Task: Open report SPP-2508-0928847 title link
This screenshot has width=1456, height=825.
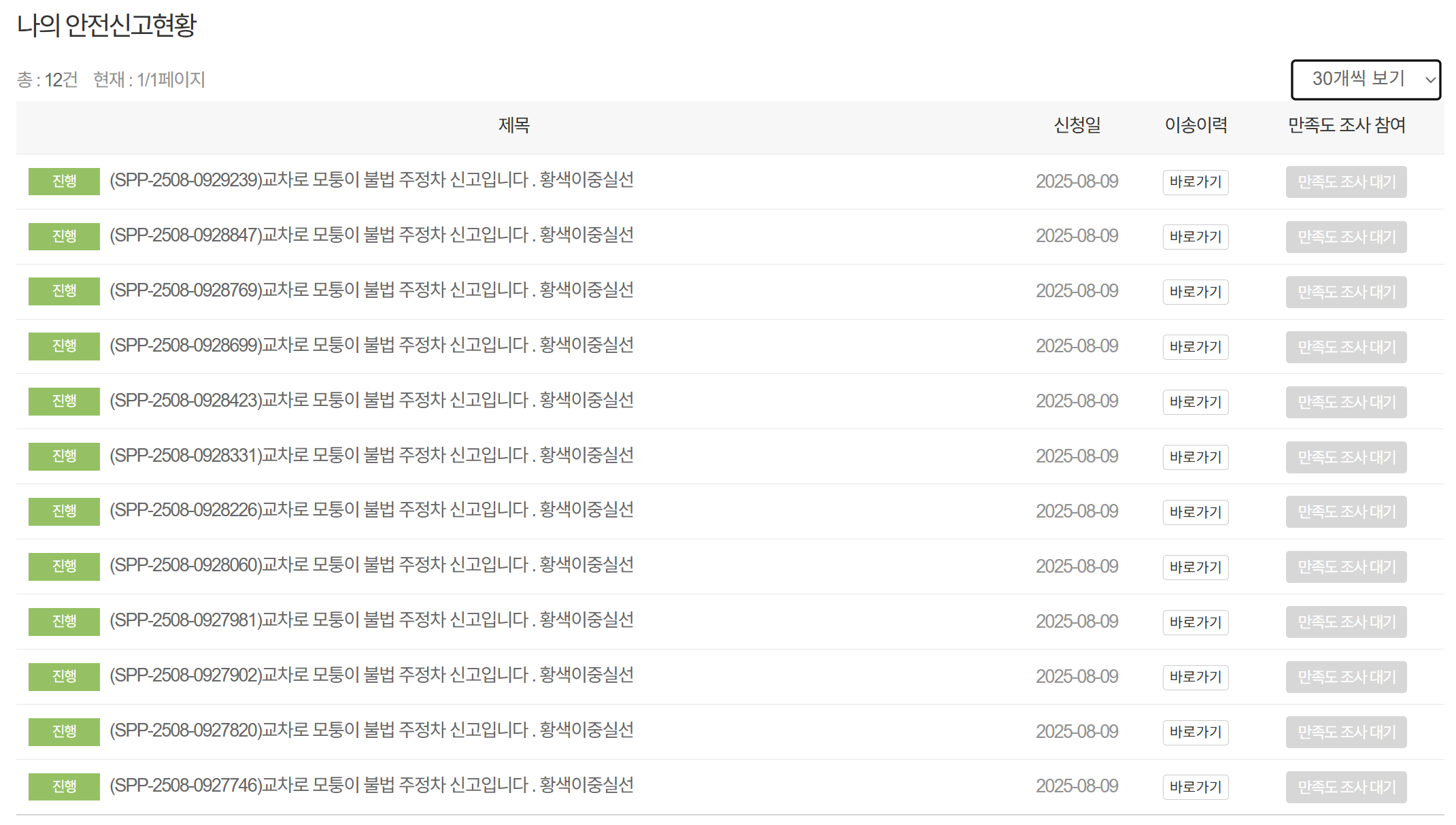Action: 371,235
